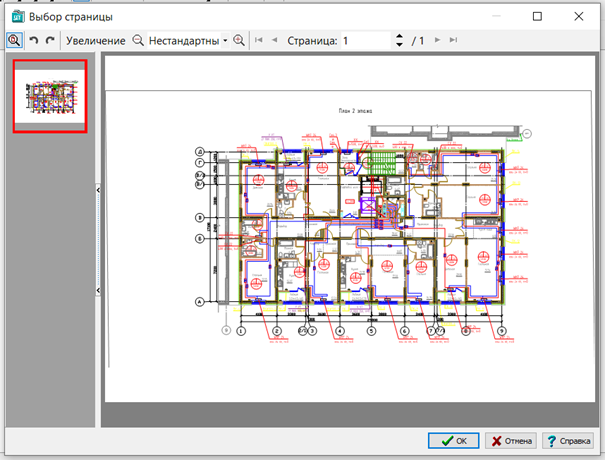Go to previous page
This screenshot has height=460, width=605.
(x=275, y=40)
